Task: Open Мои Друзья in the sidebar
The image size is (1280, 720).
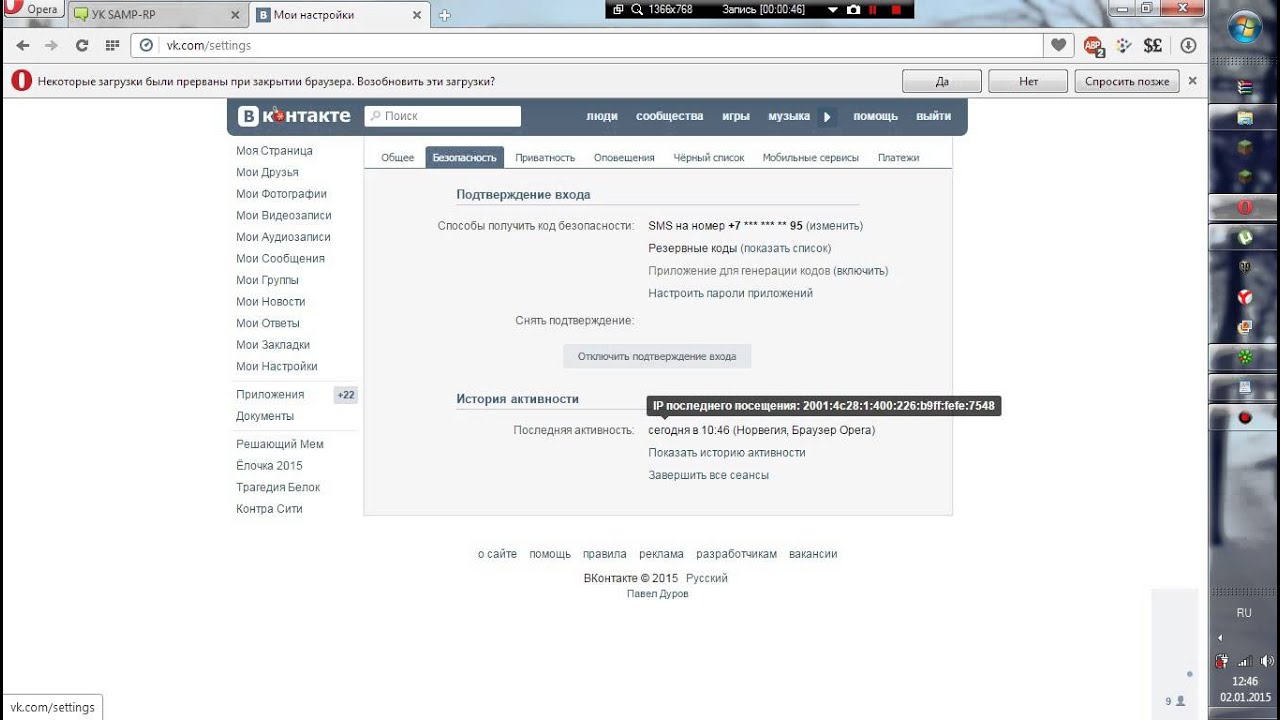Action: coord(267,172)
